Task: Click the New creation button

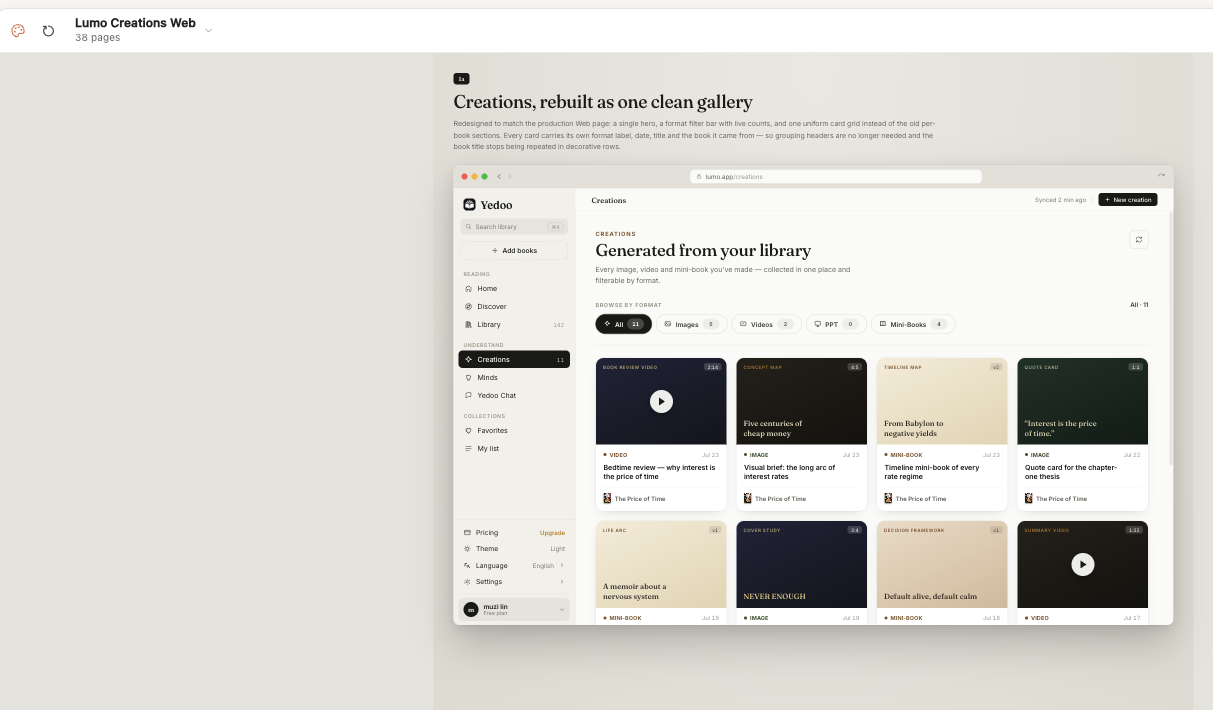Action: 1128,200
